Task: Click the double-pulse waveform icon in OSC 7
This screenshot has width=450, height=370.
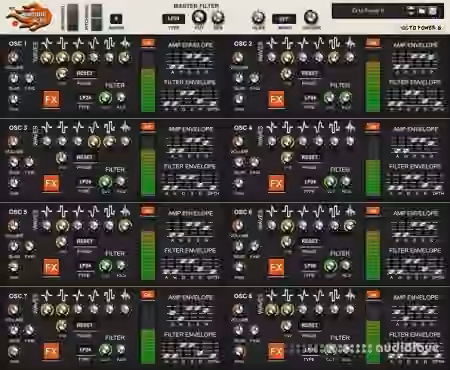Action: (x=109, y=295)
